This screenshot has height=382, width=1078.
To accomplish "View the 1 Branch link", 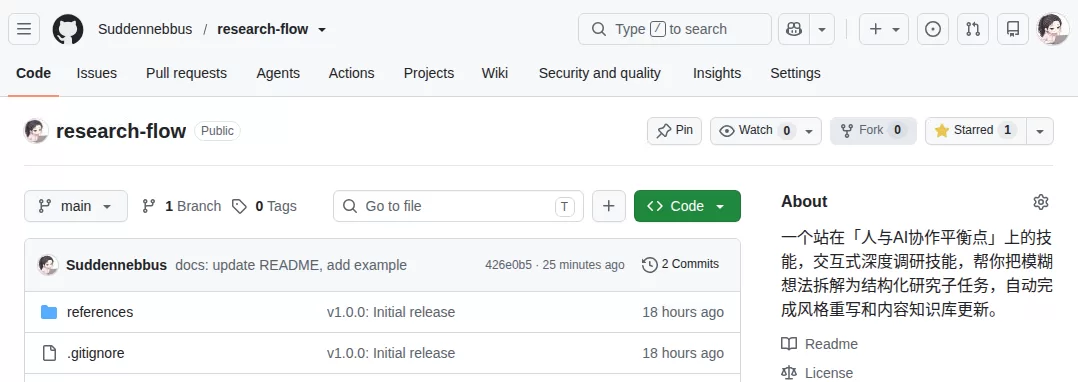I will (x=182, y=206).
